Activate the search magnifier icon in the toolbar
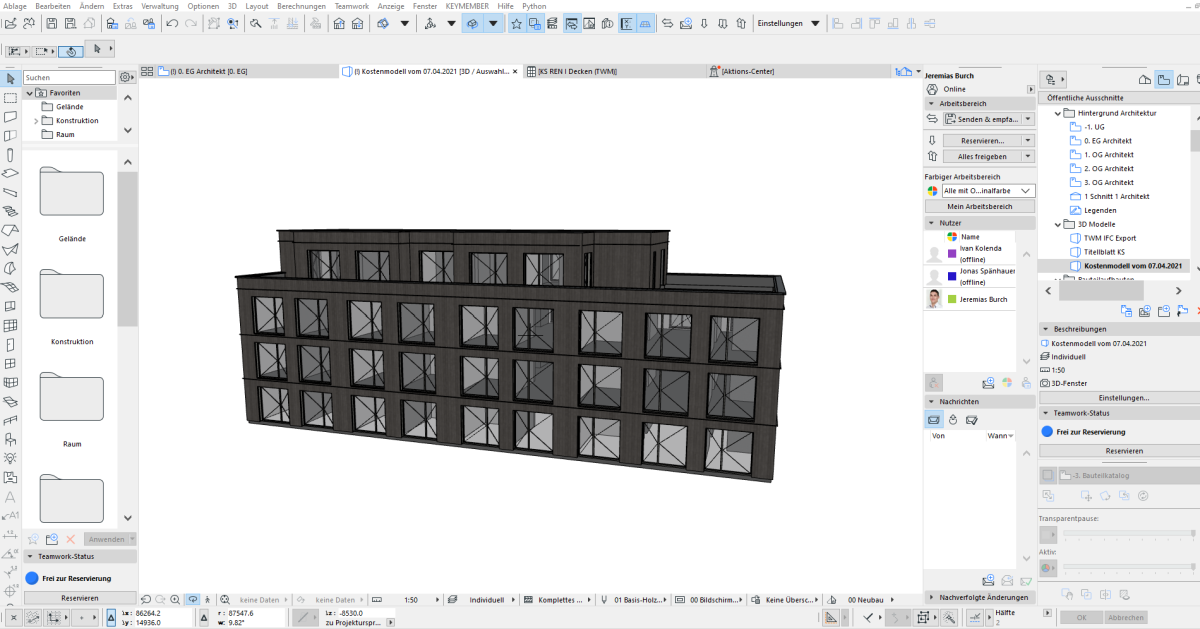The image size is (1200, 629). (x=234, y=23)
